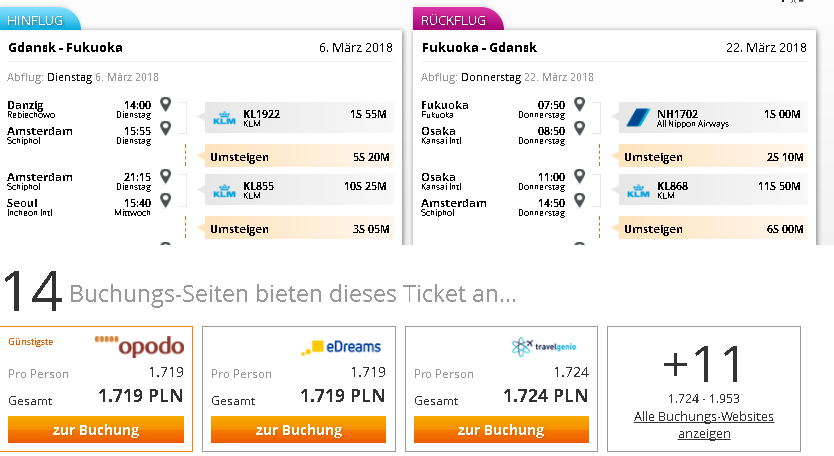The width and height of the screenshot is (834, 456).
Task: Click the location pin next to Seoul 15:40
Action: coord(165,200)
